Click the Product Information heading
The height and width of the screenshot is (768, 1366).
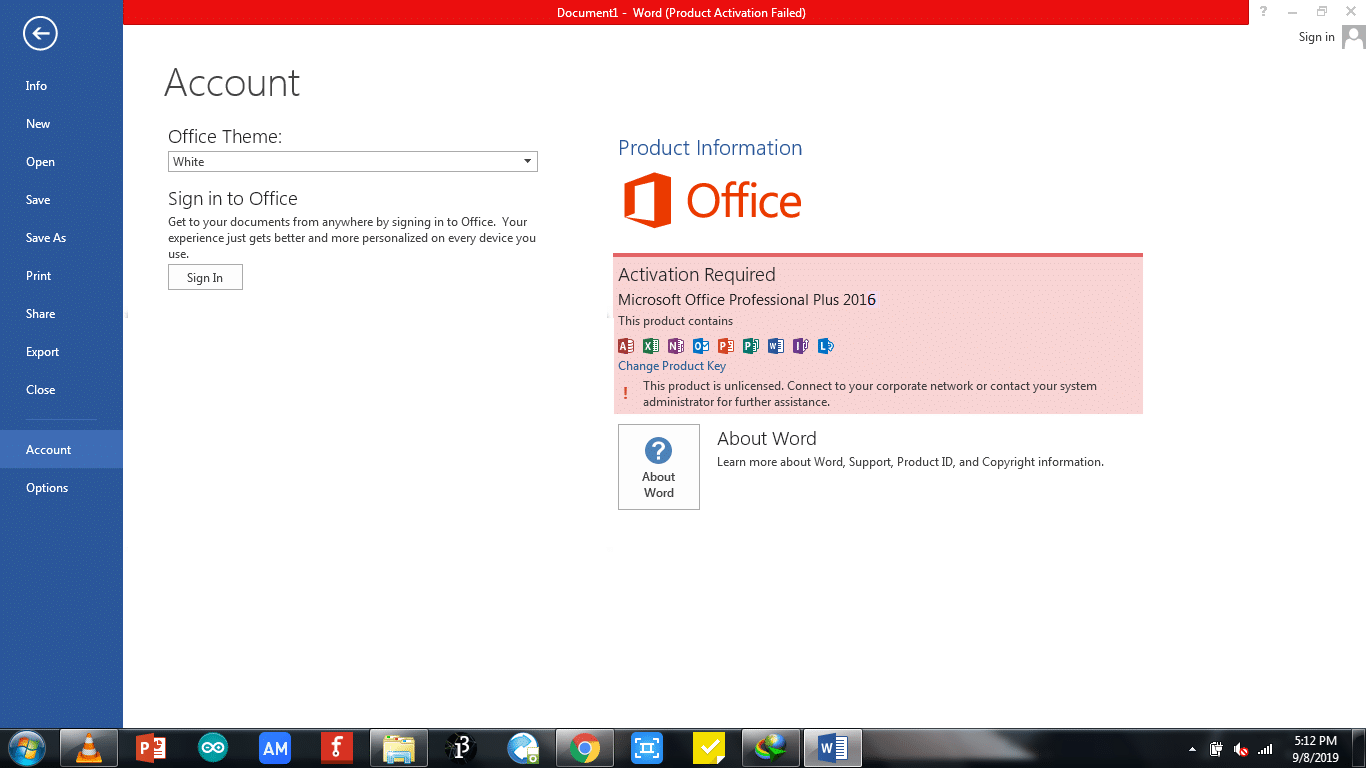coord(710,148)
